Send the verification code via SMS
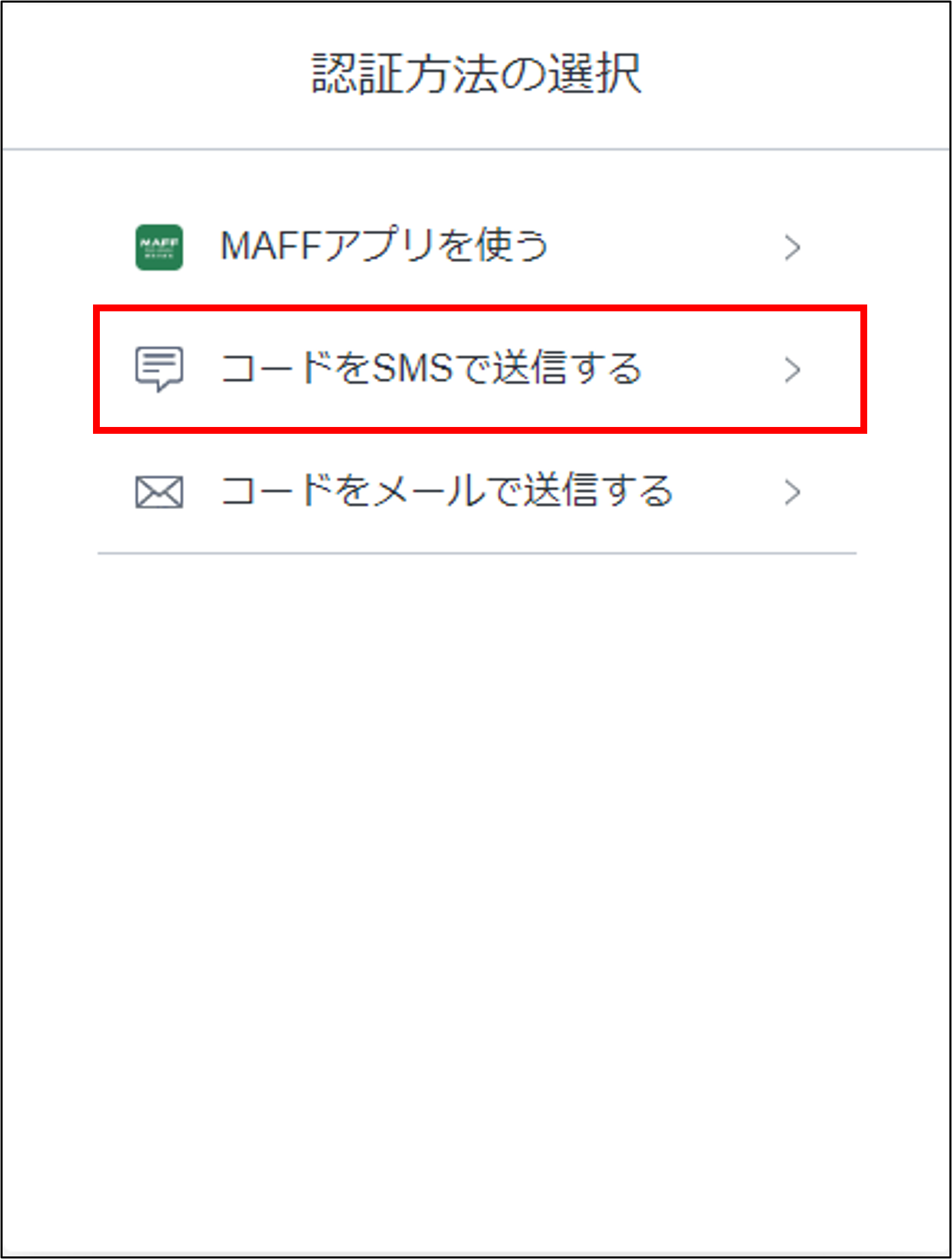952x1259 pixels. click(x=480, y=369)
